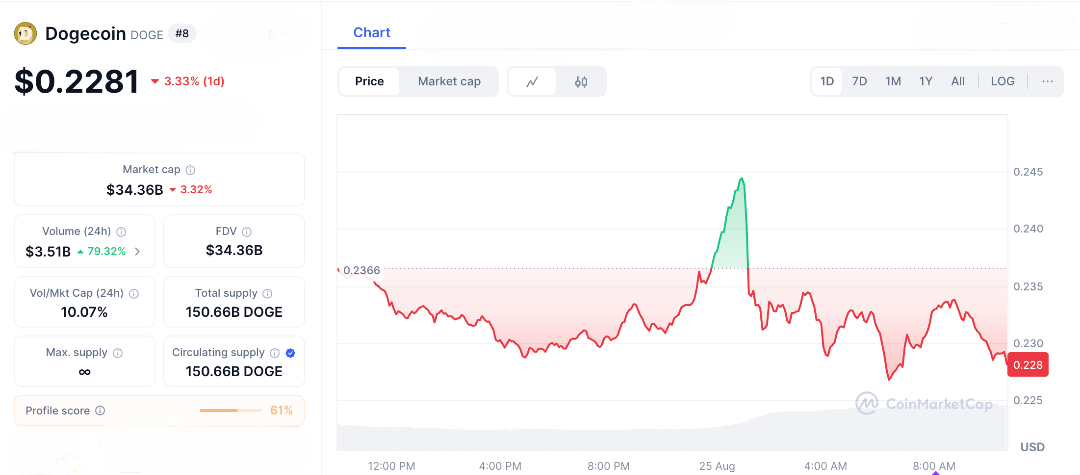
Task: Select the 7D time range
Action: coord(859,81)
